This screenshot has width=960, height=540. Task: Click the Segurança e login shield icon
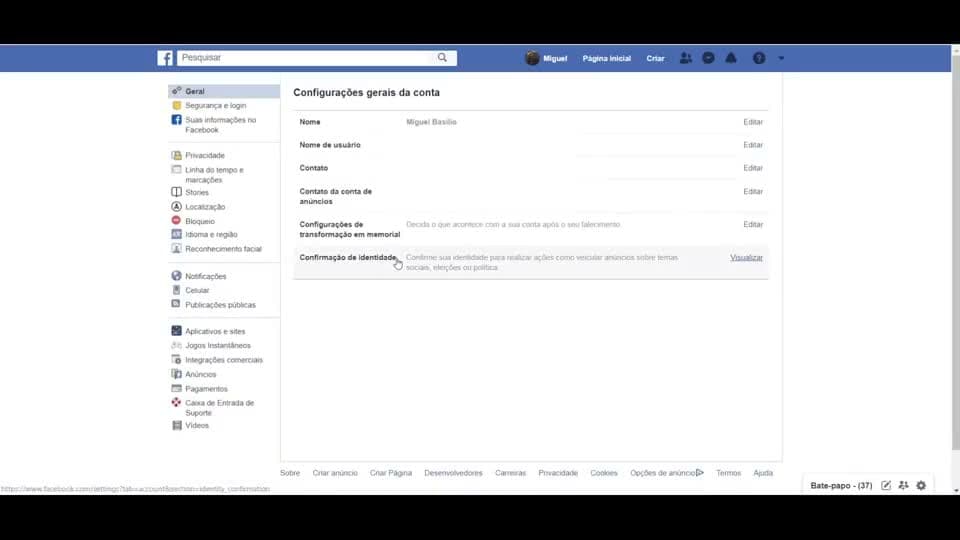pos(176,105)
